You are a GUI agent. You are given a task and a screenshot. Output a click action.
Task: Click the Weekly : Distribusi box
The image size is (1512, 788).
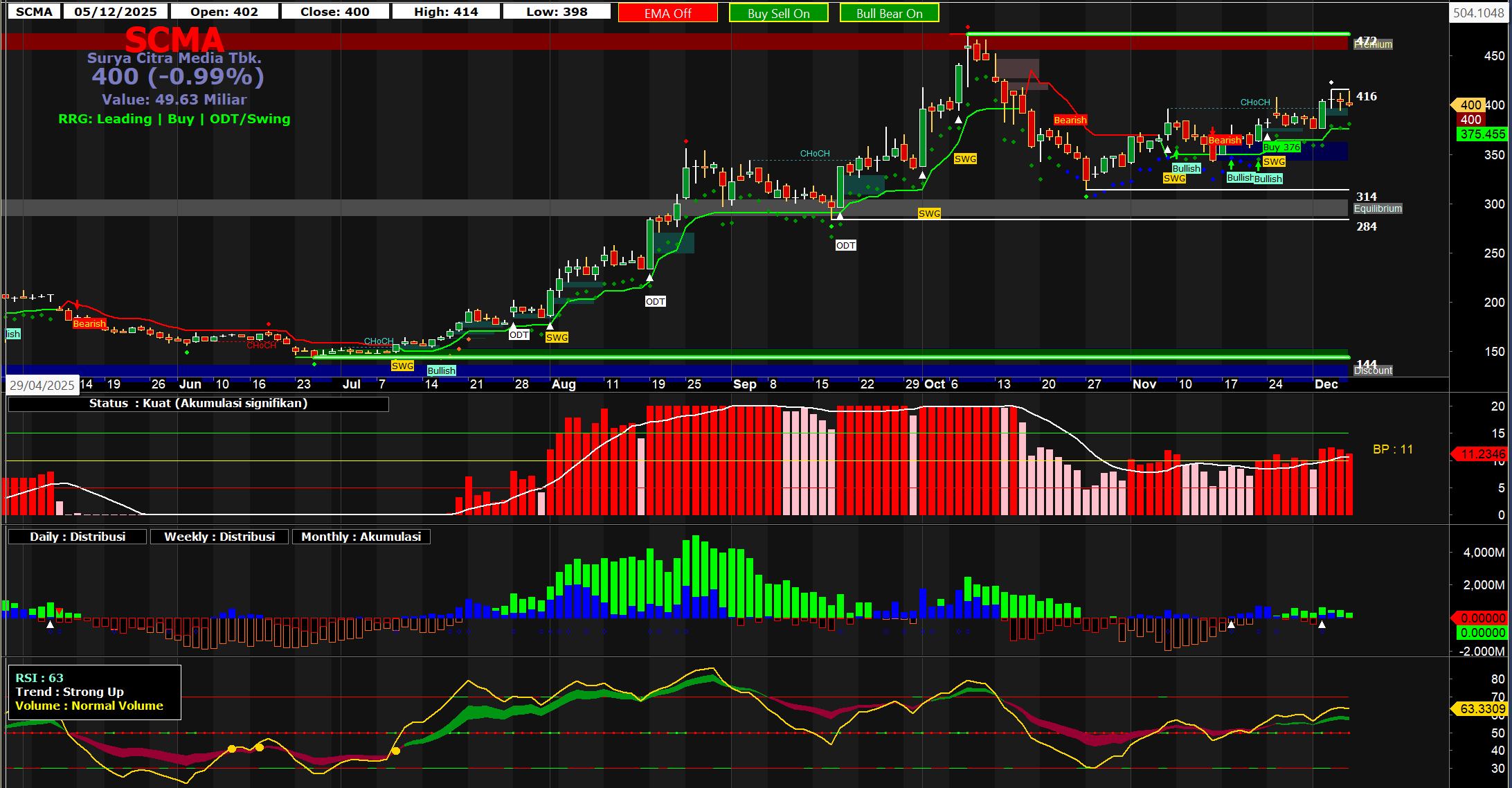pos(219,537)
